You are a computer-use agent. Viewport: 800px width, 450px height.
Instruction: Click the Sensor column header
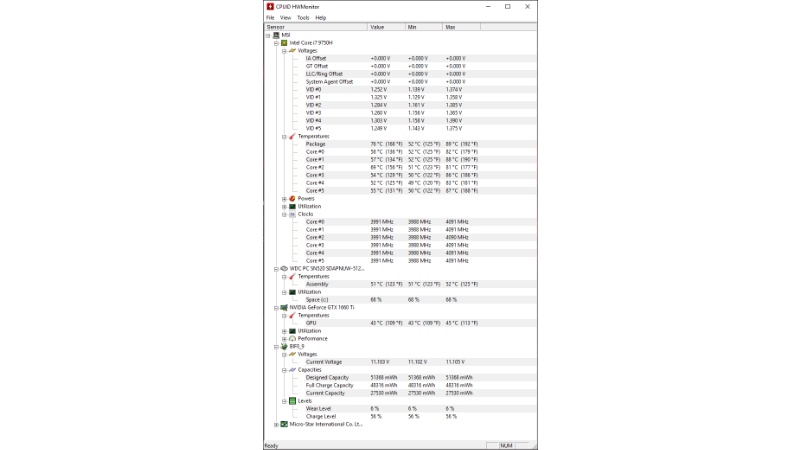316,27
